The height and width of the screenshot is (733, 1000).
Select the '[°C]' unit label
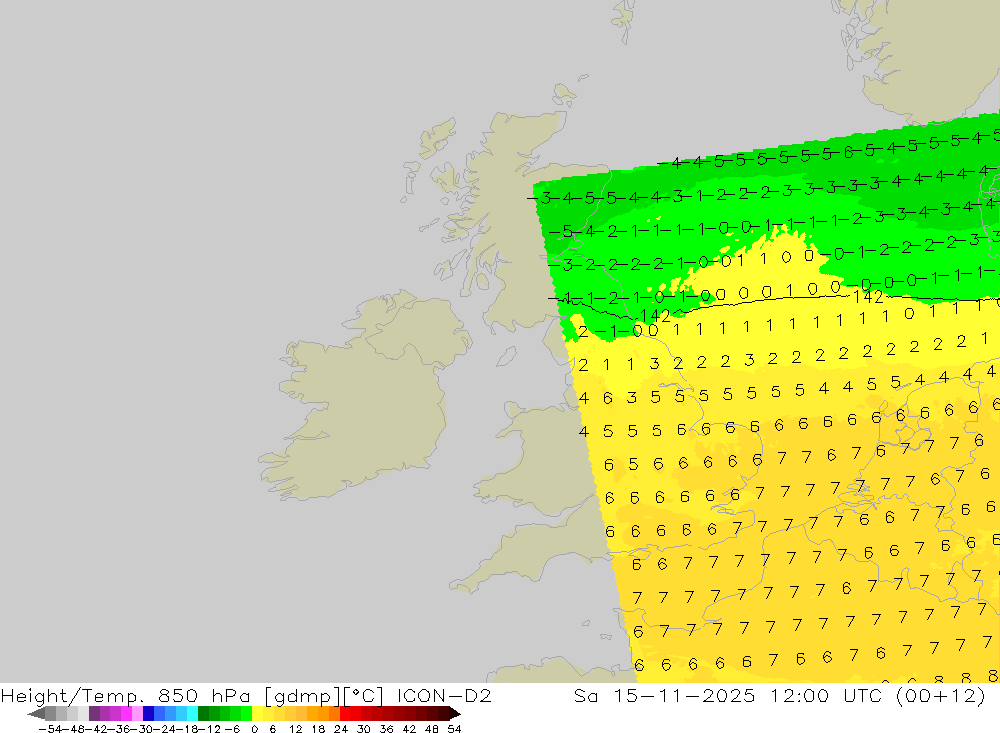363,696
